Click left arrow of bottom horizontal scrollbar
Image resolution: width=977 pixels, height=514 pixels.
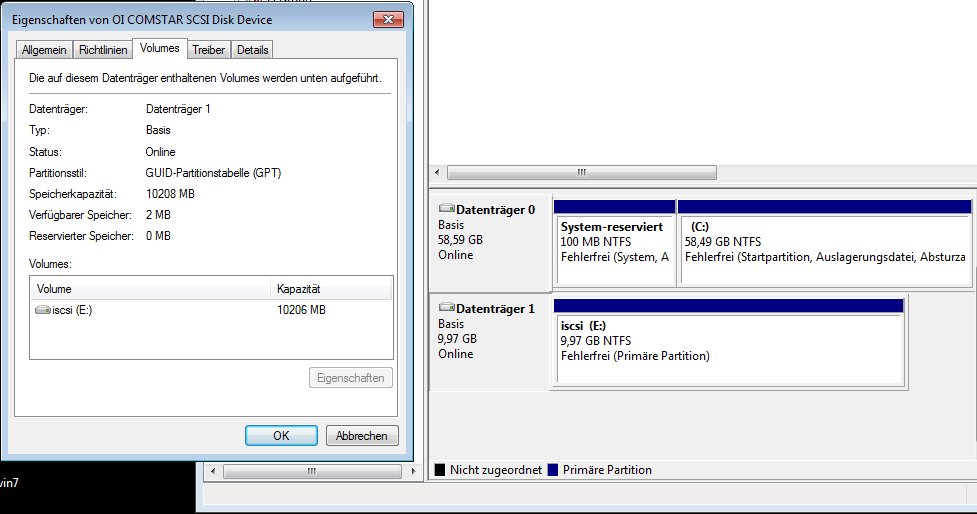click(x=212, y=471)
